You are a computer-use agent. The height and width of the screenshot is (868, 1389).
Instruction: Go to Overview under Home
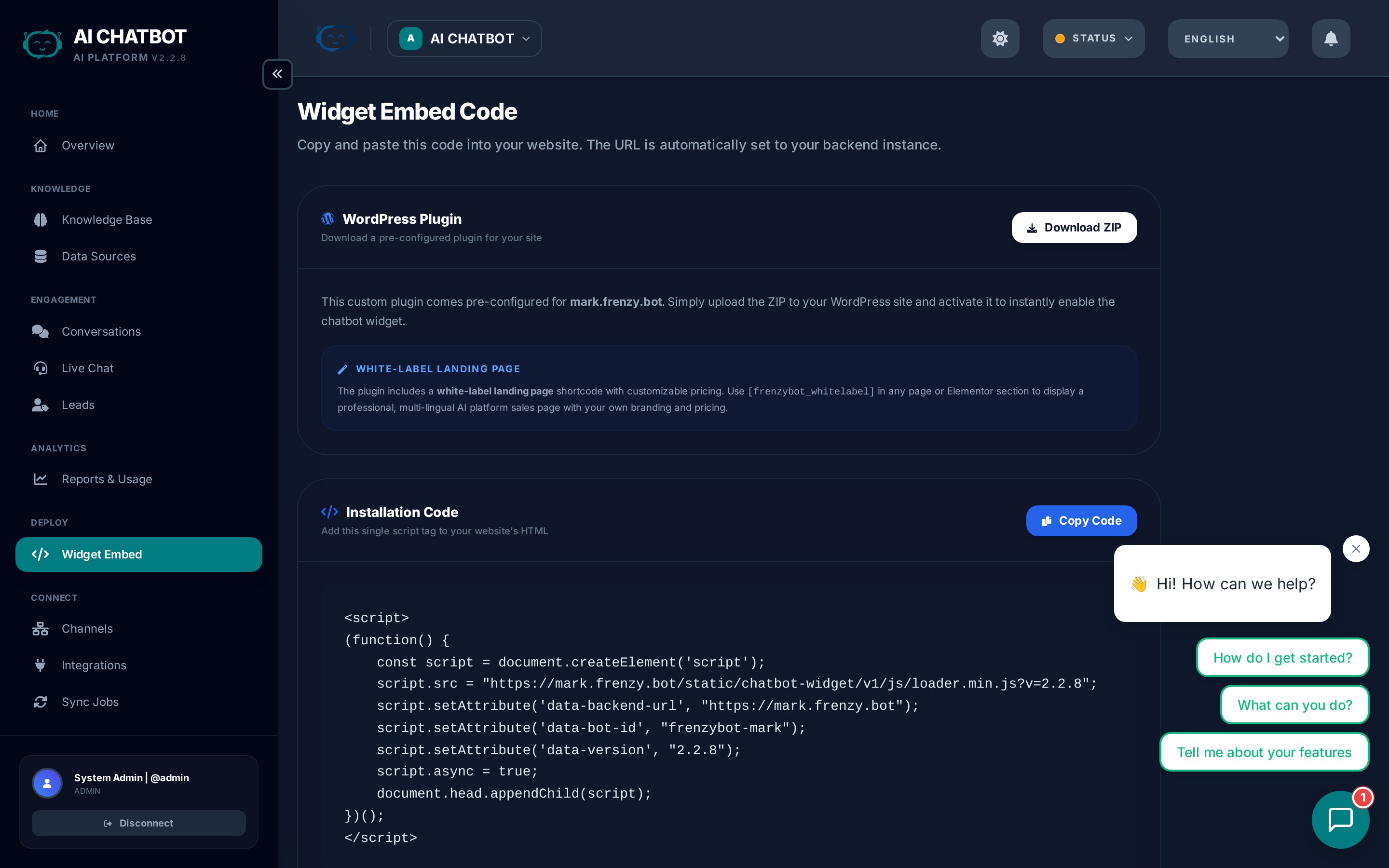(88, 145)
